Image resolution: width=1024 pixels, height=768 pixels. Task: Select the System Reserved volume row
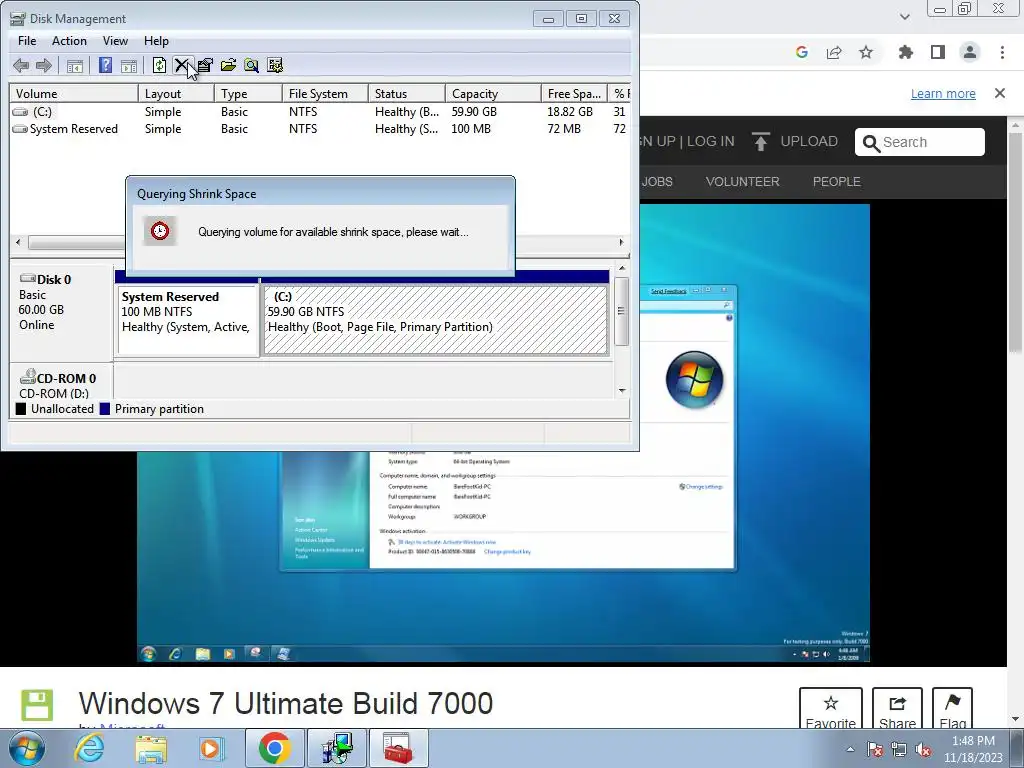point(320,129)
